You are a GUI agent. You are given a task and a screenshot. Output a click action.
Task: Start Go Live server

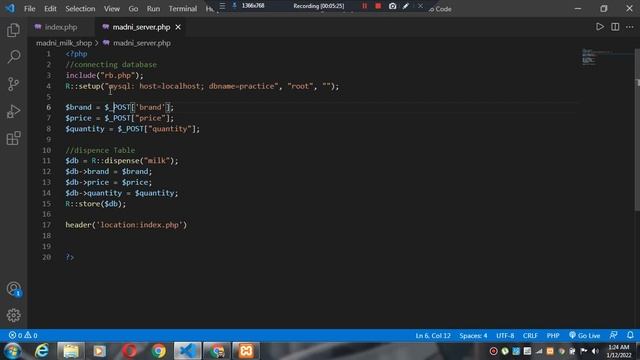tap(584, 336)
